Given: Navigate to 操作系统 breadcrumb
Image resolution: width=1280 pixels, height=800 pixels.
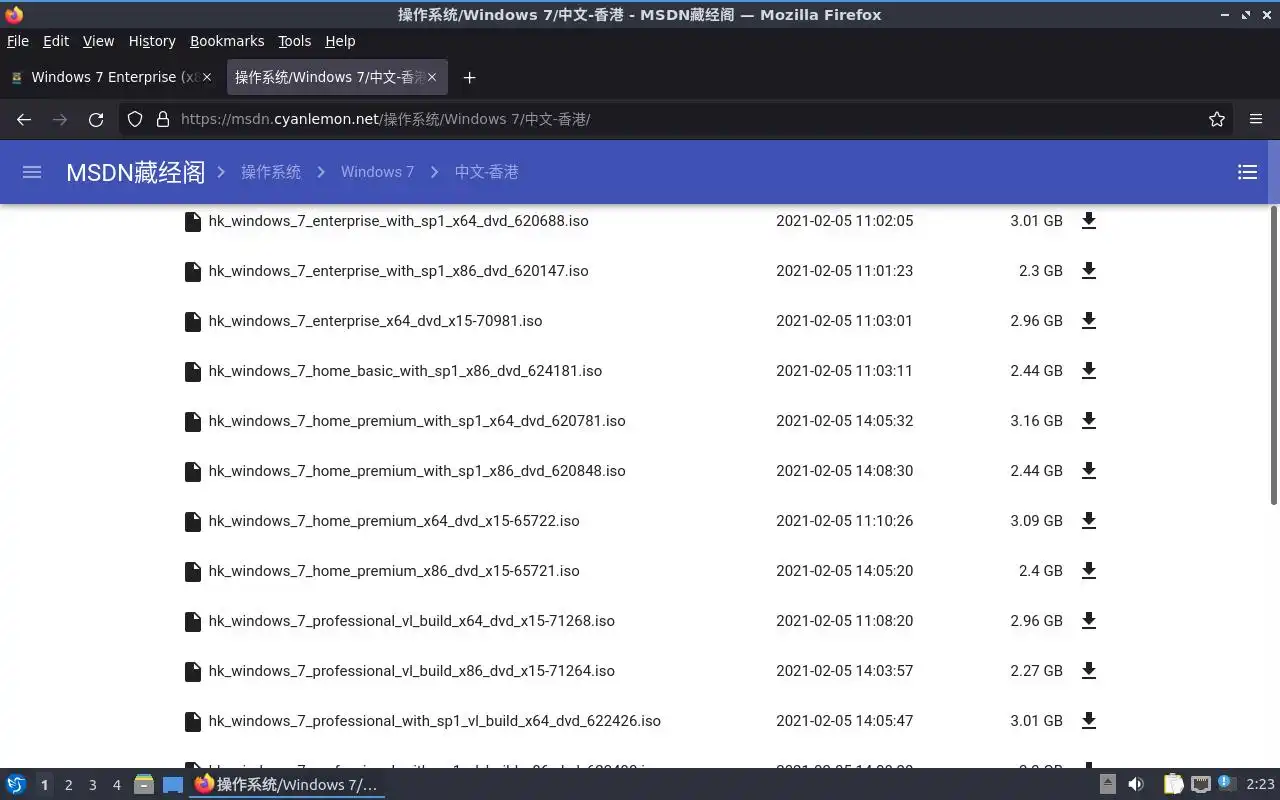Looking at the screenshot, I should [271, 172].
